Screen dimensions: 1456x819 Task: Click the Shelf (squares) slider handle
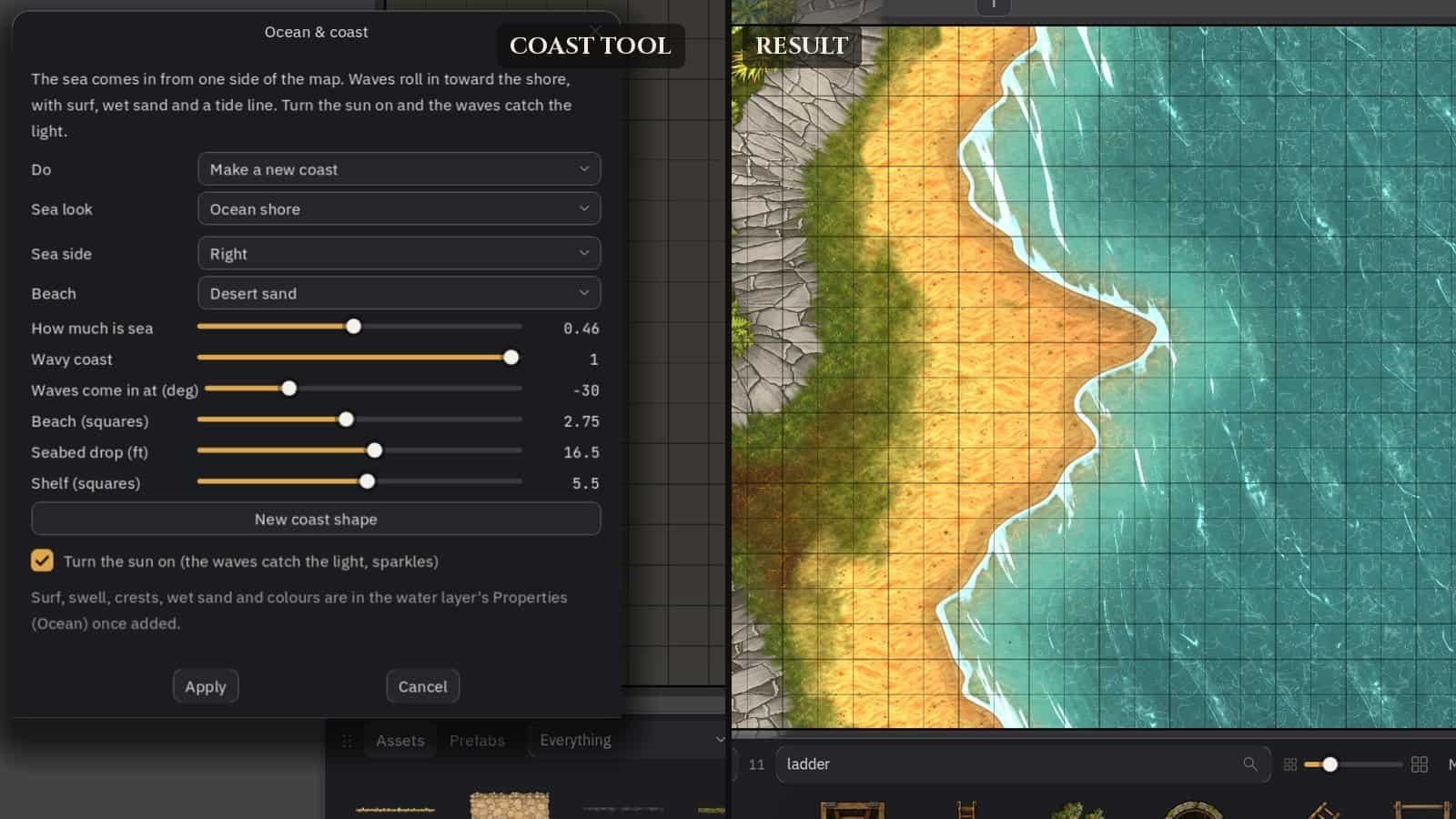tap(367, 481)
